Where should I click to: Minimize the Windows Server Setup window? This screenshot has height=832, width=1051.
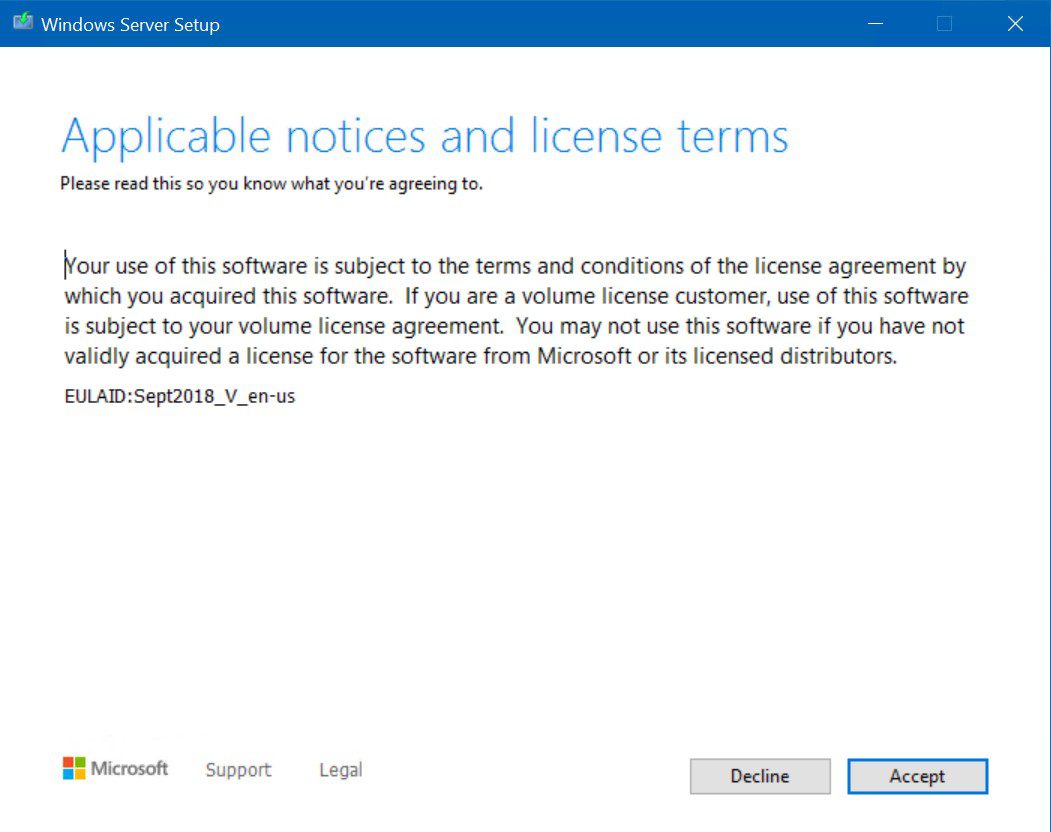(x=875, y=23)
